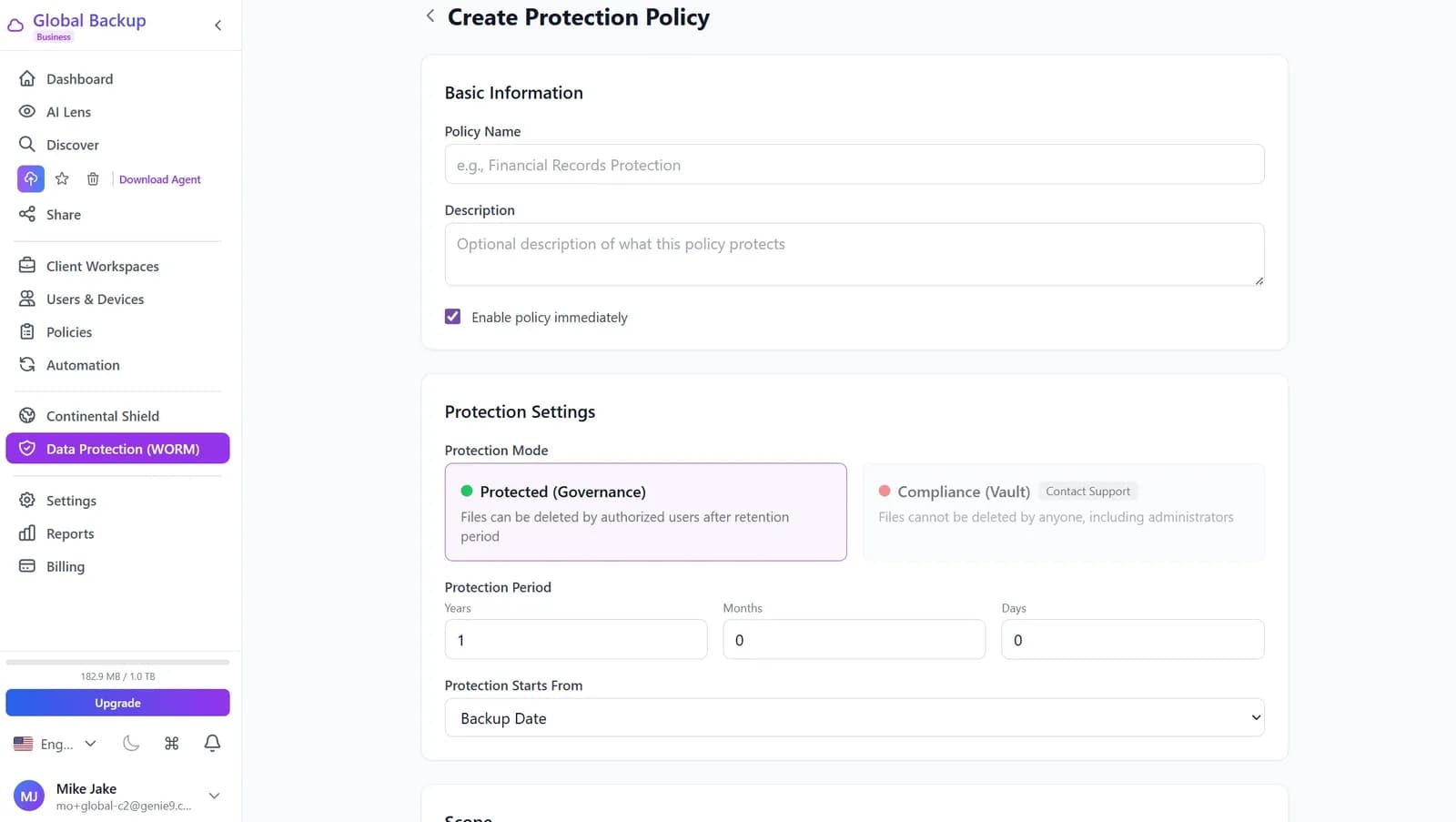The height and width of the screenshot is (822, 1456).
Task: Open notifications via the bell icon
Action: (x=211, y=743)
